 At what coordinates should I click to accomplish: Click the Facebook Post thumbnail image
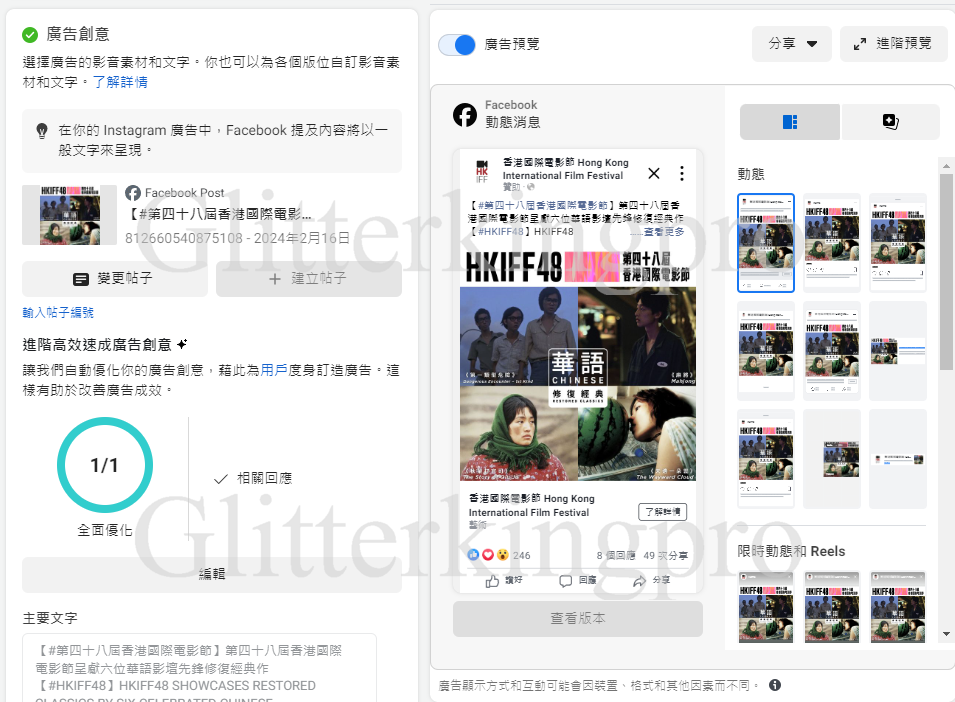[69, 215]
